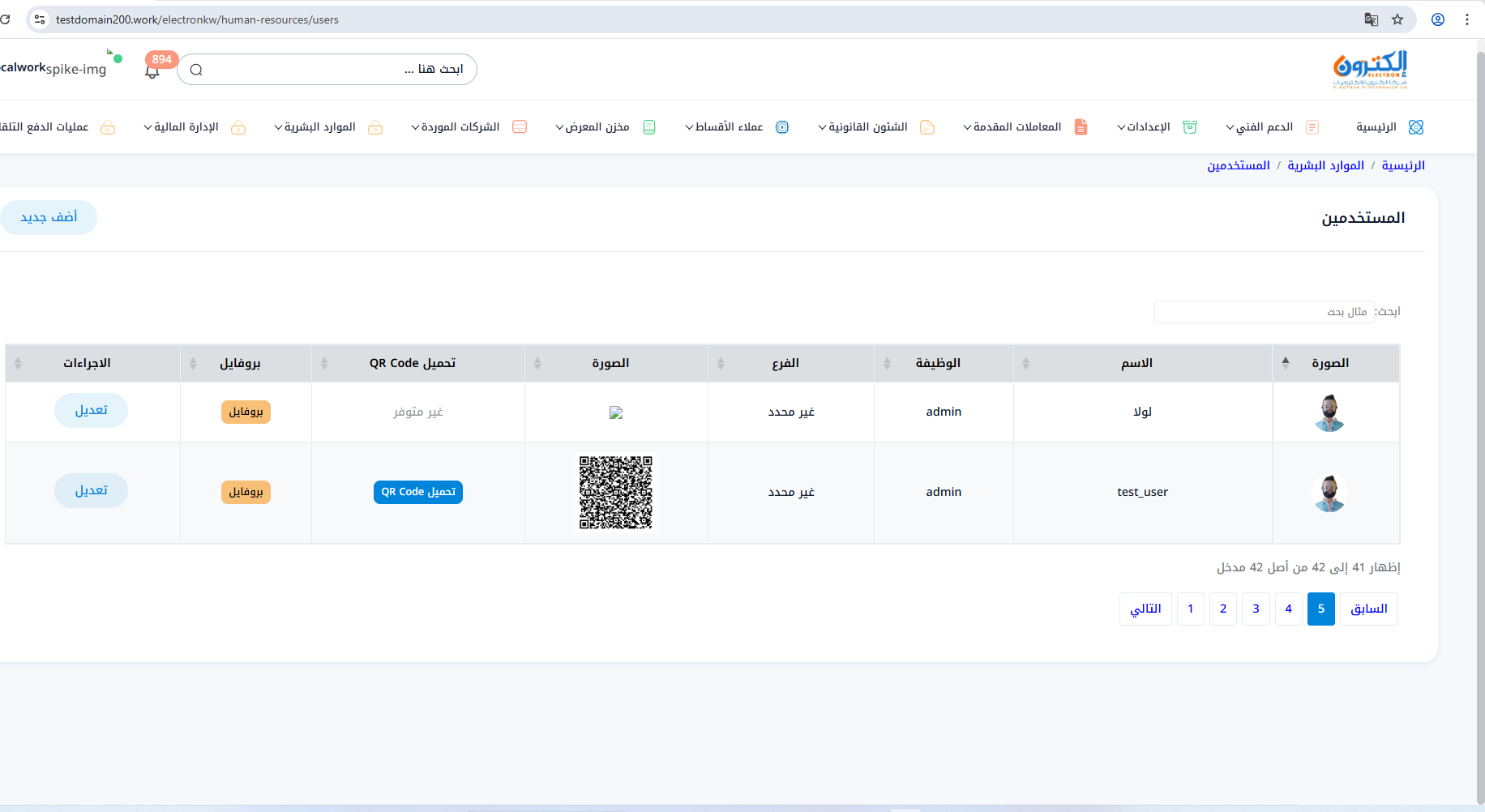Image resolution: width=1485 pixels, height=812 pixels.
Task: Open the browser profile icon
Action: [x=1438, y=19]
